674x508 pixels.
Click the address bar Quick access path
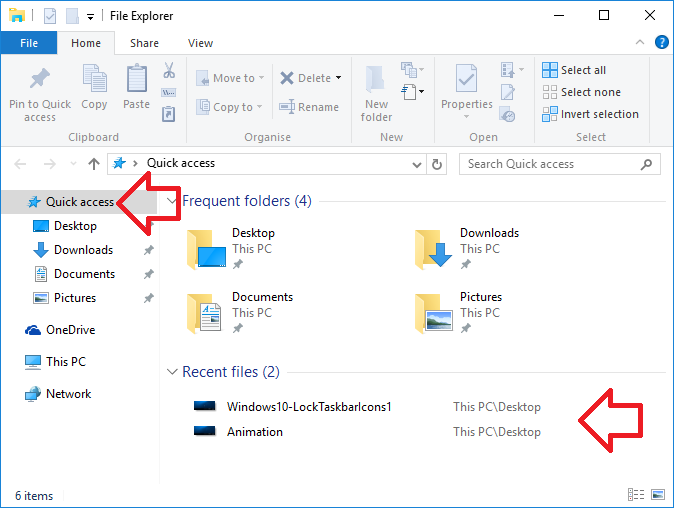click(181, 163)
